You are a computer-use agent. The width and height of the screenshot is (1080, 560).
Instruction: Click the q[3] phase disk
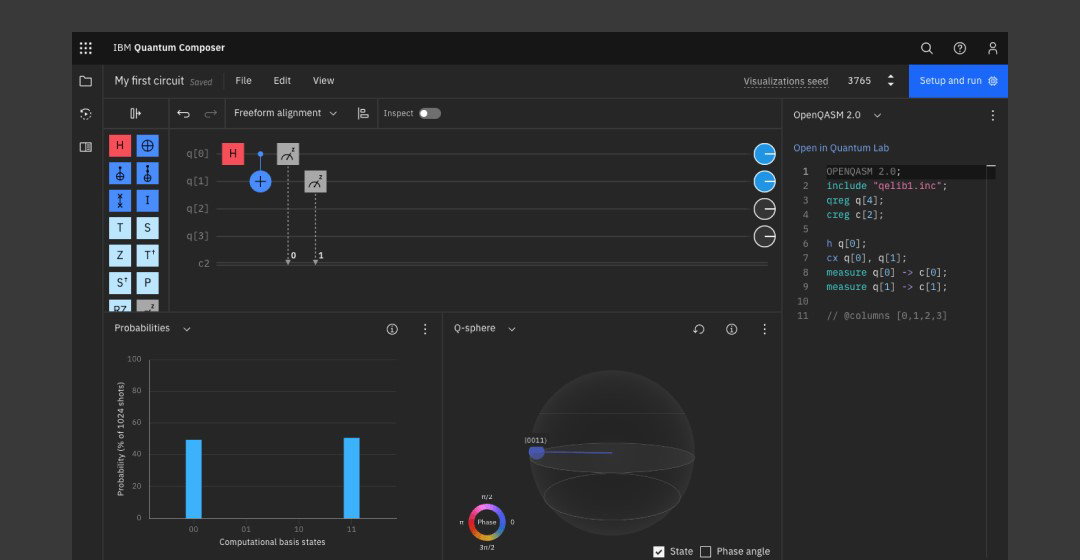pos(765,236)
